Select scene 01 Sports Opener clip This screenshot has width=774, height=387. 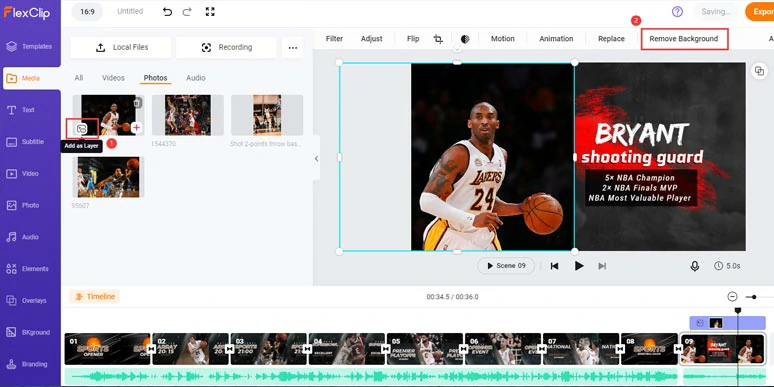coord(107,349)
